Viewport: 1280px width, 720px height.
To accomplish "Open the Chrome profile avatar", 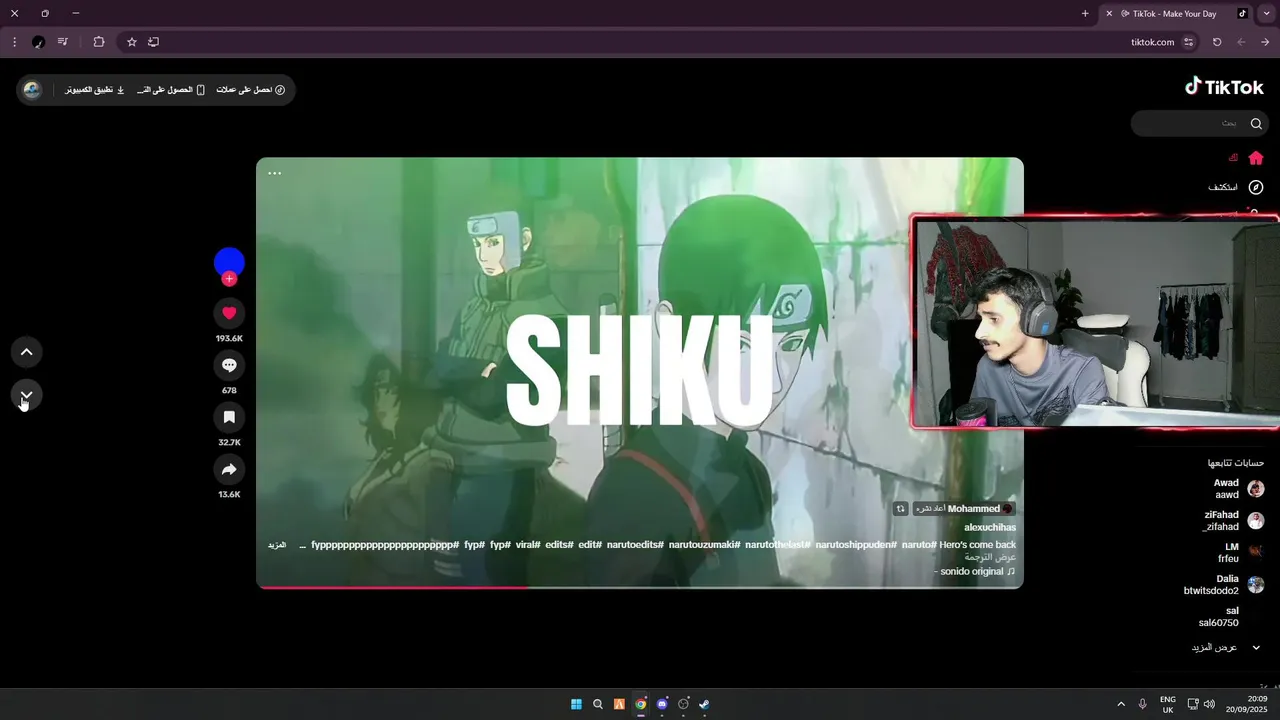I will [39, 42].
